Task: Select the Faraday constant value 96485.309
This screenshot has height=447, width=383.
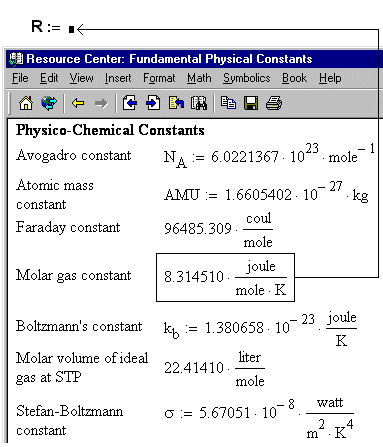Action: pos(198,229)
